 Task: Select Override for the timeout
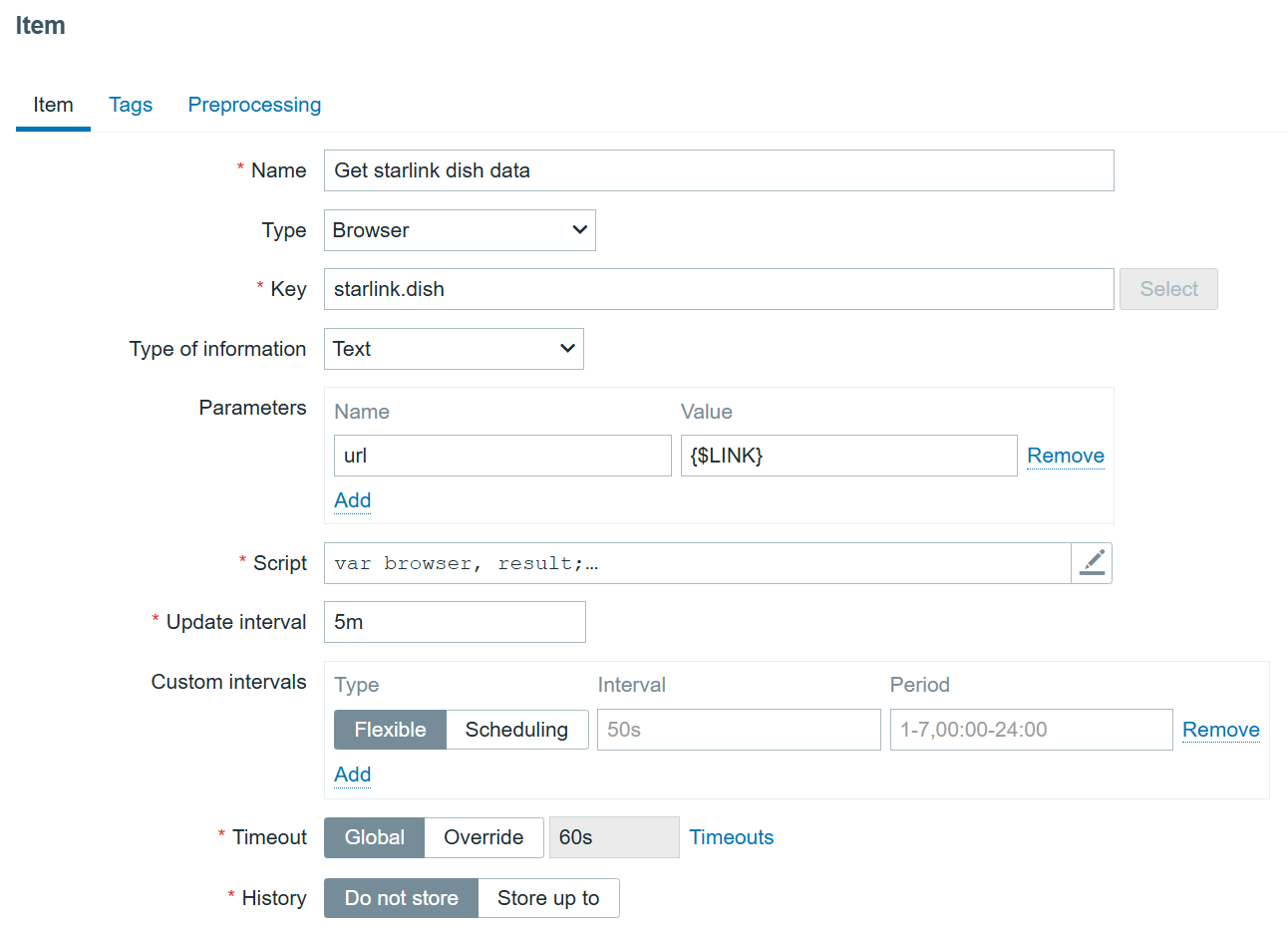tap(483, 837)
